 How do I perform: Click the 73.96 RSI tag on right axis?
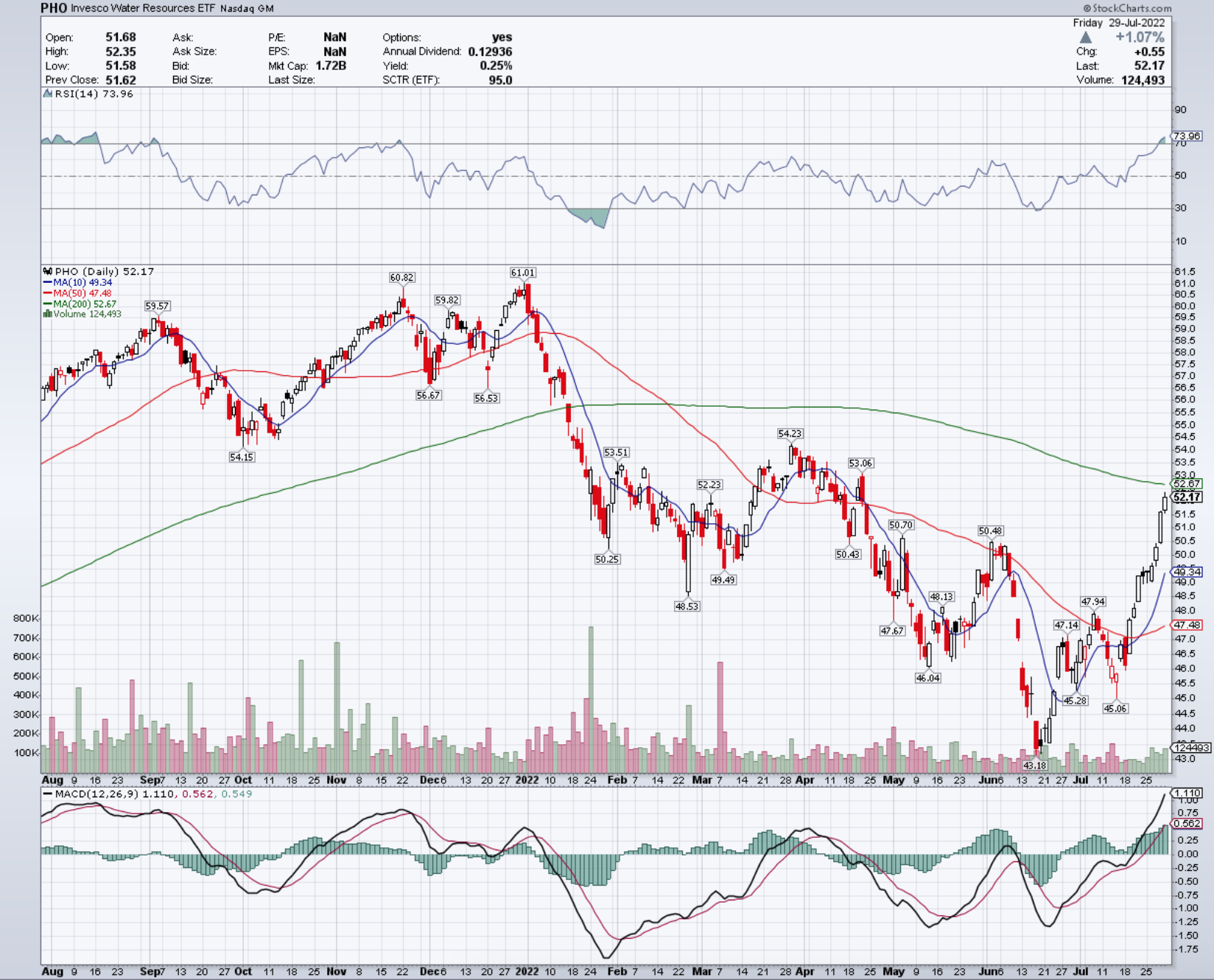pos(1187,136)
